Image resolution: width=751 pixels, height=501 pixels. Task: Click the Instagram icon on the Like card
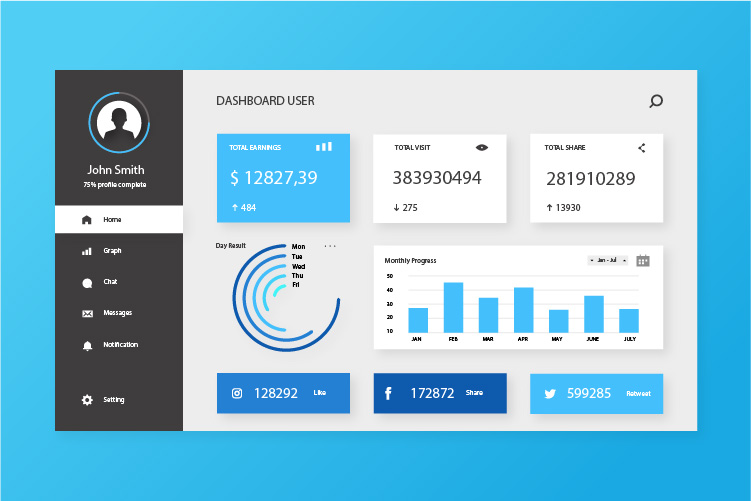pyautogui.click(x=237, y=393)
